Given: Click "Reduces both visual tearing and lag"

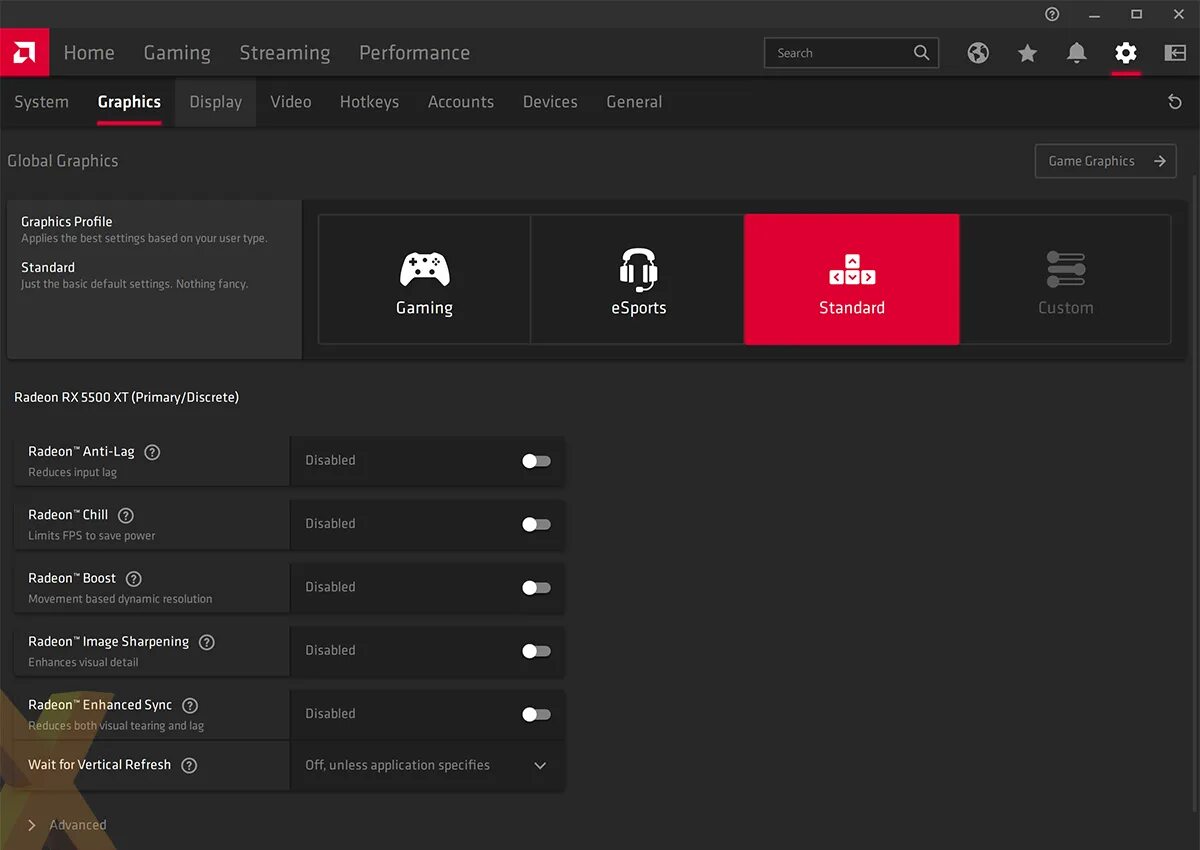Looking at the screenshot, I should point(116,726).
